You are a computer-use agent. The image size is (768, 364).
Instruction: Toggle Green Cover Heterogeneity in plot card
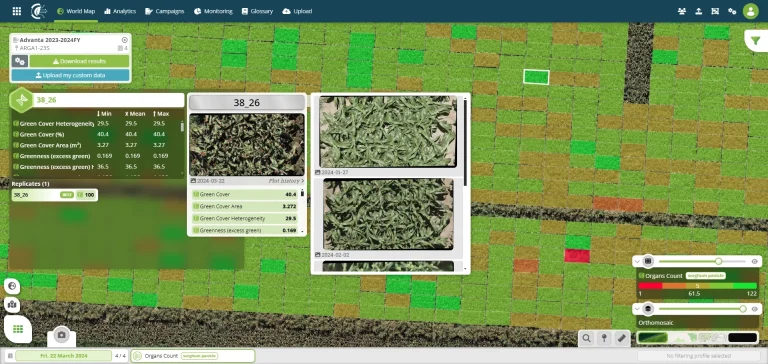pyautogui.click(x=196, y=218)
